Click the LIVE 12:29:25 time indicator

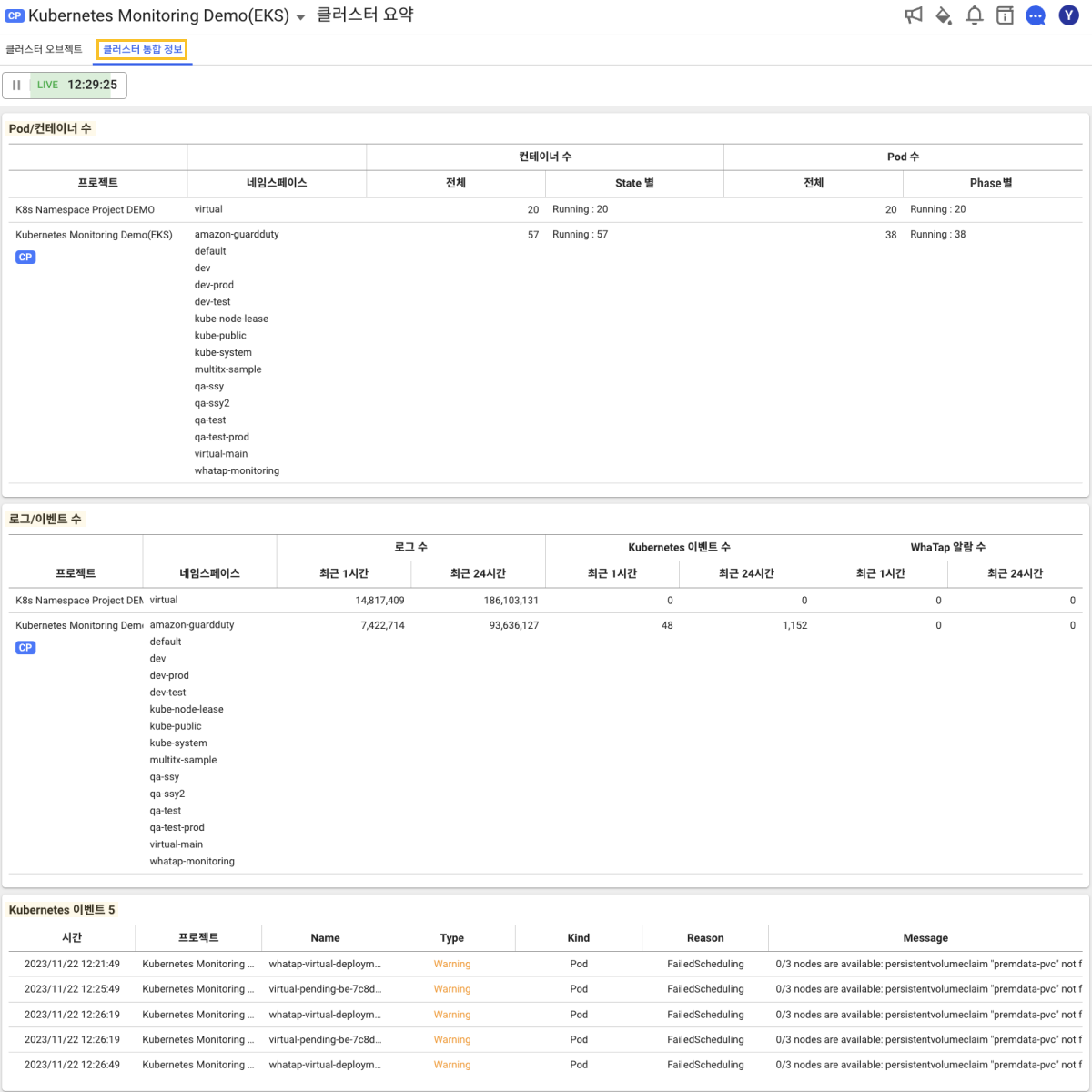[77, 85]
